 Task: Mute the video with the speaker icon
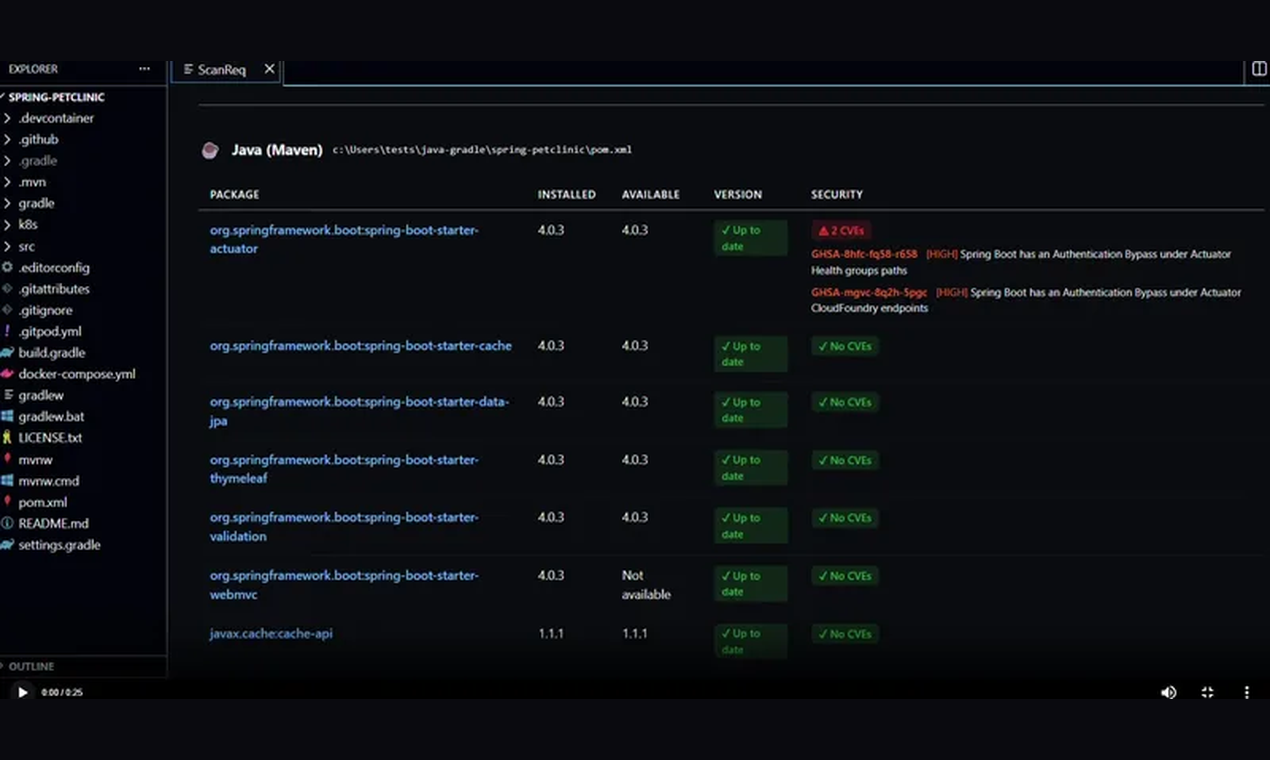click(1168, 692)
